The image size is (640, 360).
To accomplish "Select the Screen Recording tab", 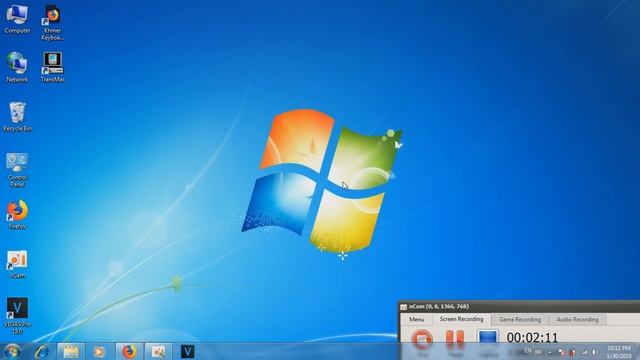I will pos(461,319).
